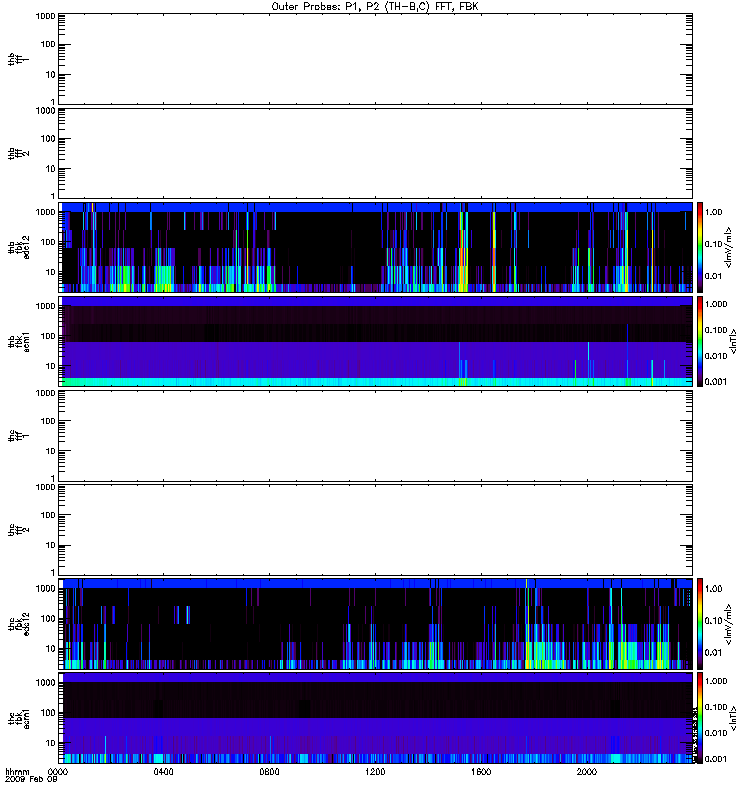Click the "0800" time axis label
The width and height of the screenshot is (750, 800).
click(269, 772)
